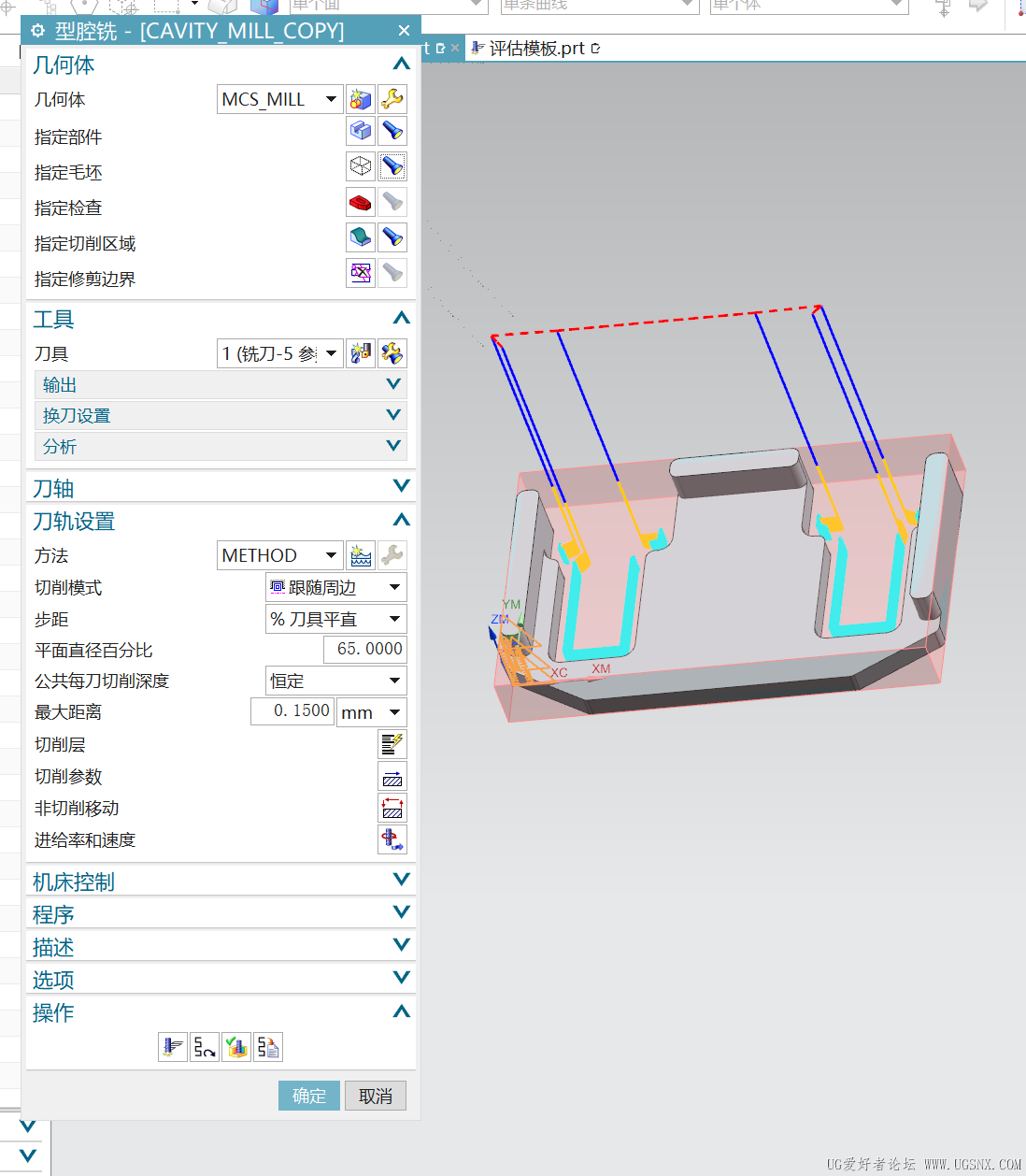
Task: Click the replay tool path icon
Action: point(205,1047)
